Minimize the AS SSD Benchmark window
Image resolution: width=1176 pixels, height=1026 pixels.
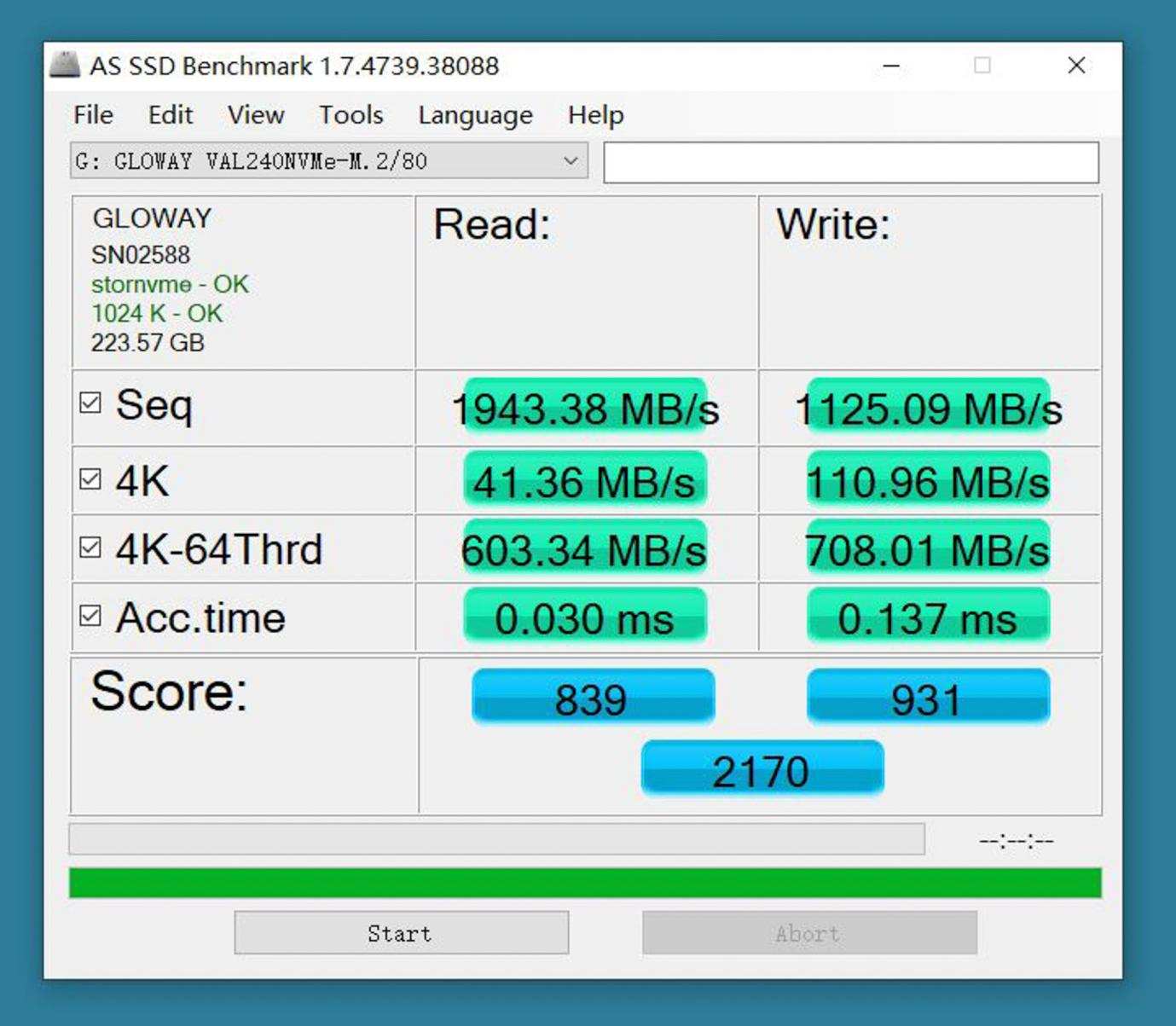tap(891, 66)
